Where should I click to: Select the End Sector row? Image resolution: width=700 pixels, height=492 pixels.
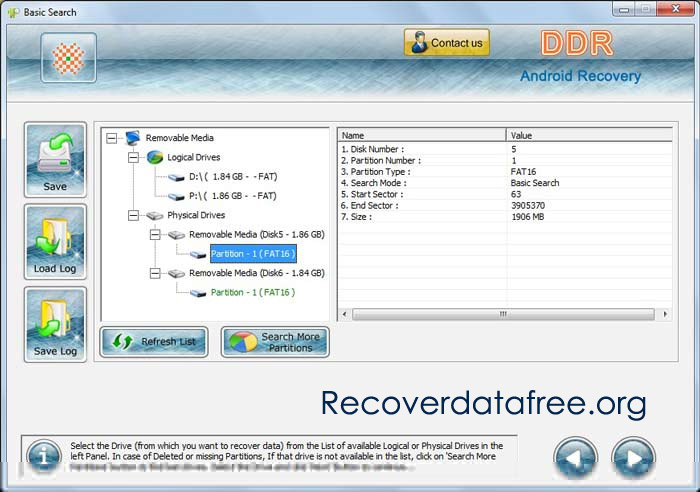pos(505,205)
